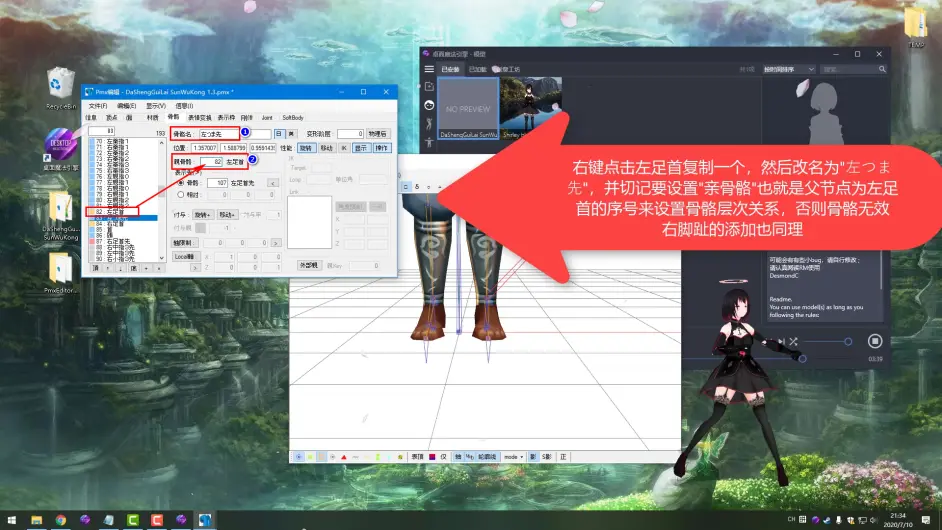The height and width of the screenshot is (530, 942).
Task: Select bone '70: 左亲指1' in list
Action: coord(123,141)
